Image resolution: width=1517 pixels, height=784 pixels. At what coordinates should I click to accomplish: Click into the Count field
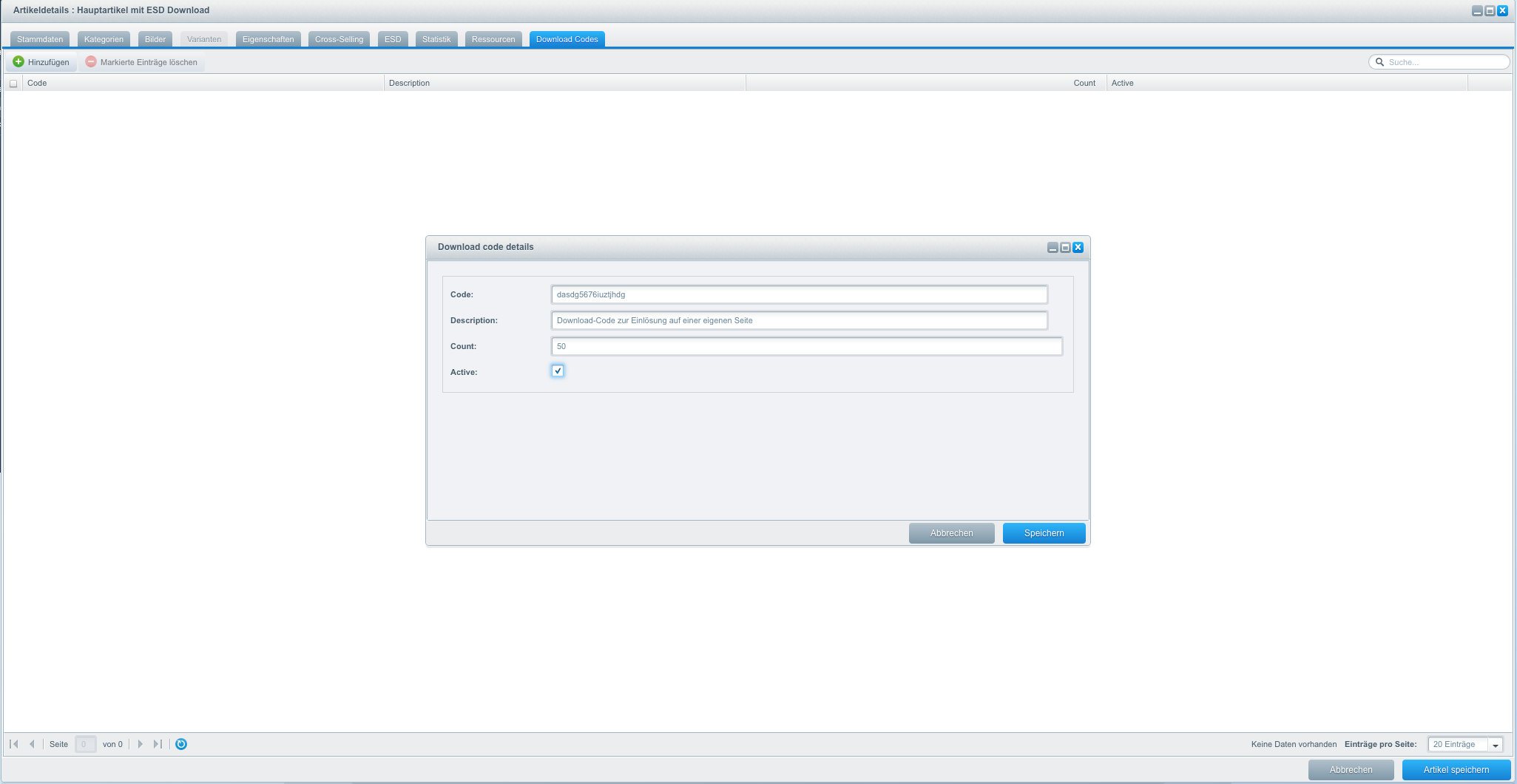click(x=806, y=346)
